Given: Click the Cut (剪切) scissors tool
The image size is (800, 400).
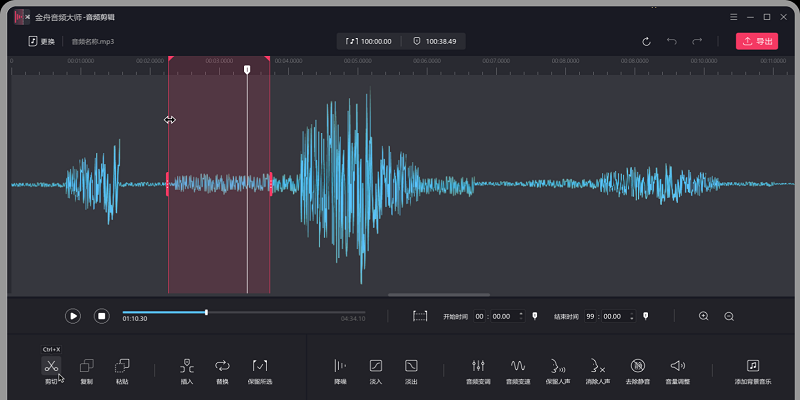Looking at the screenshot, I should [x=51, y=366].
